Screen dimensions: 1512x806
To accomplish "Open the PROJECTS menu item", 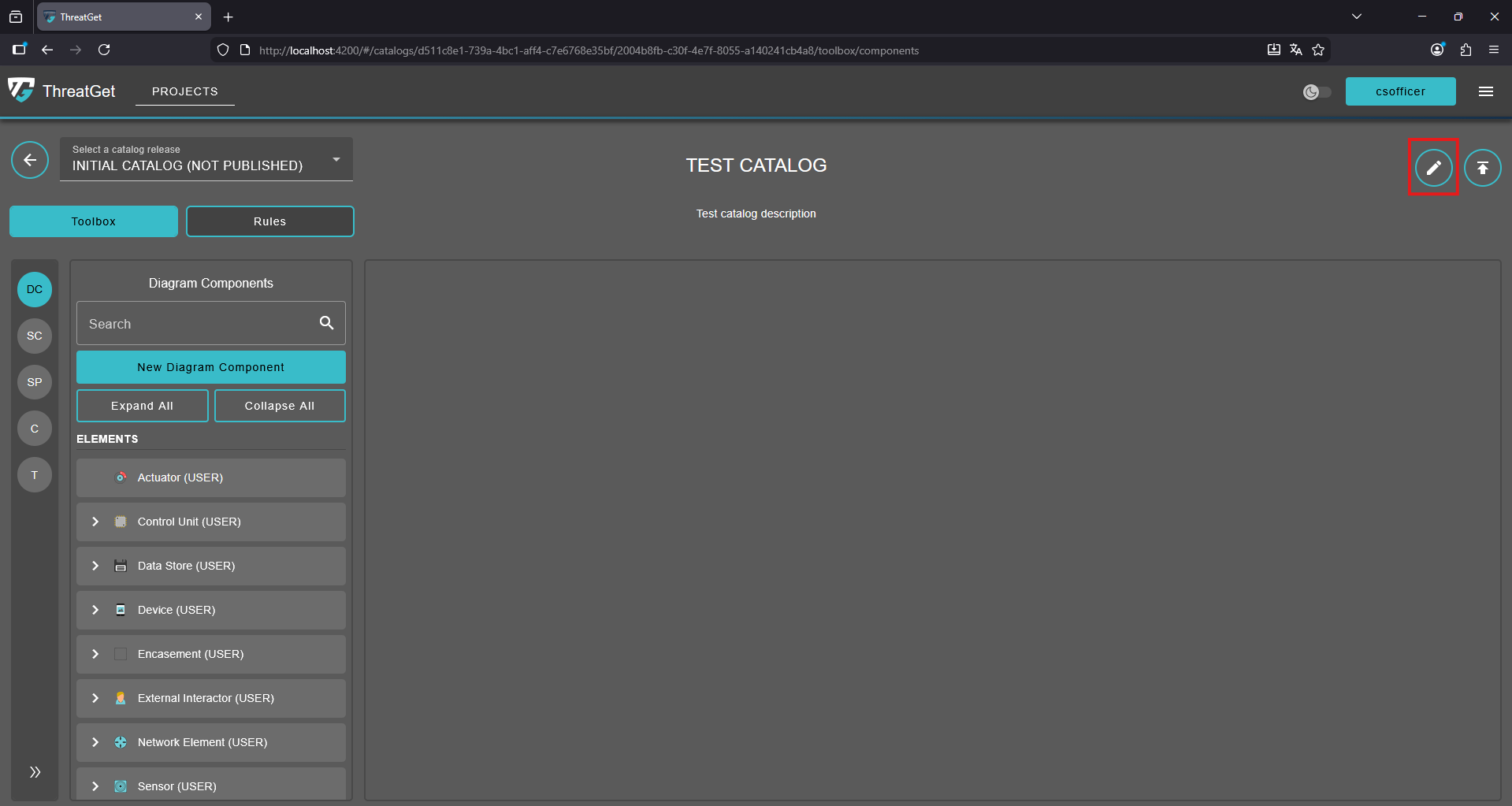I will [184, 91].
